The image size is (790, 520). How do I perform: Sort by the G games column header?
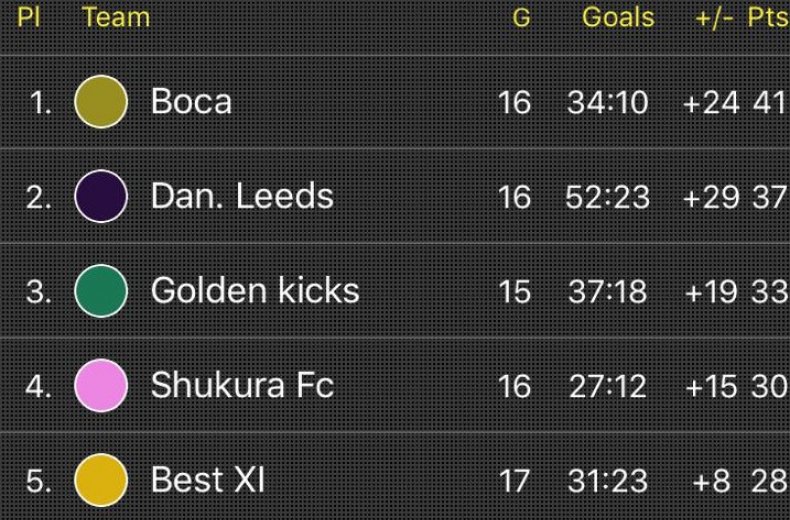click(521, 18)
